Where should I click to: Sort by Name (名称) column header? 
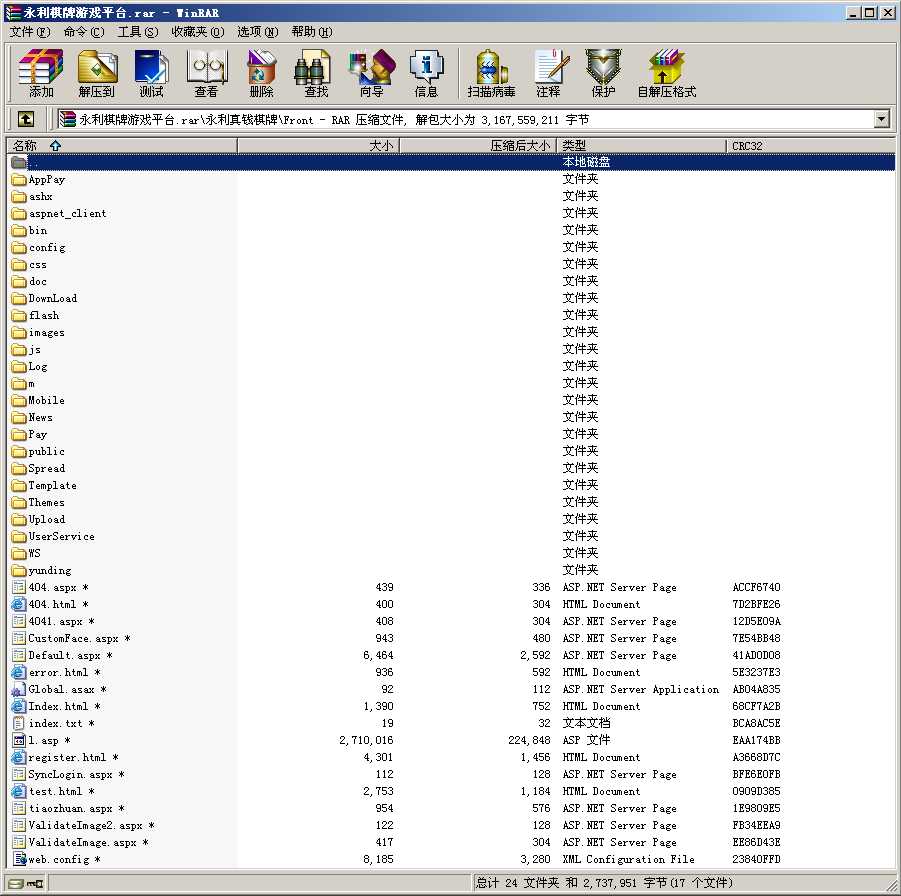point(122,146)
